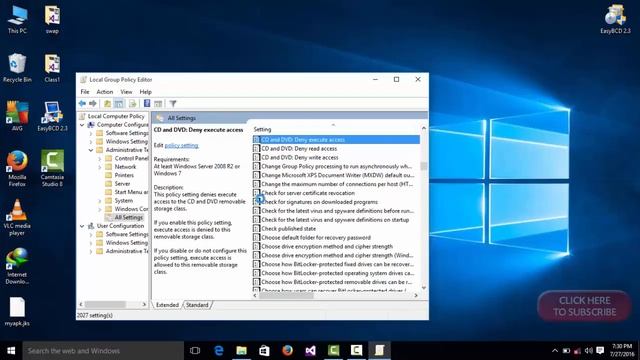Click the Firefox icon on the taskbar
The width and height of the screenshot is (640, 360).
click(x=287, y=351)
